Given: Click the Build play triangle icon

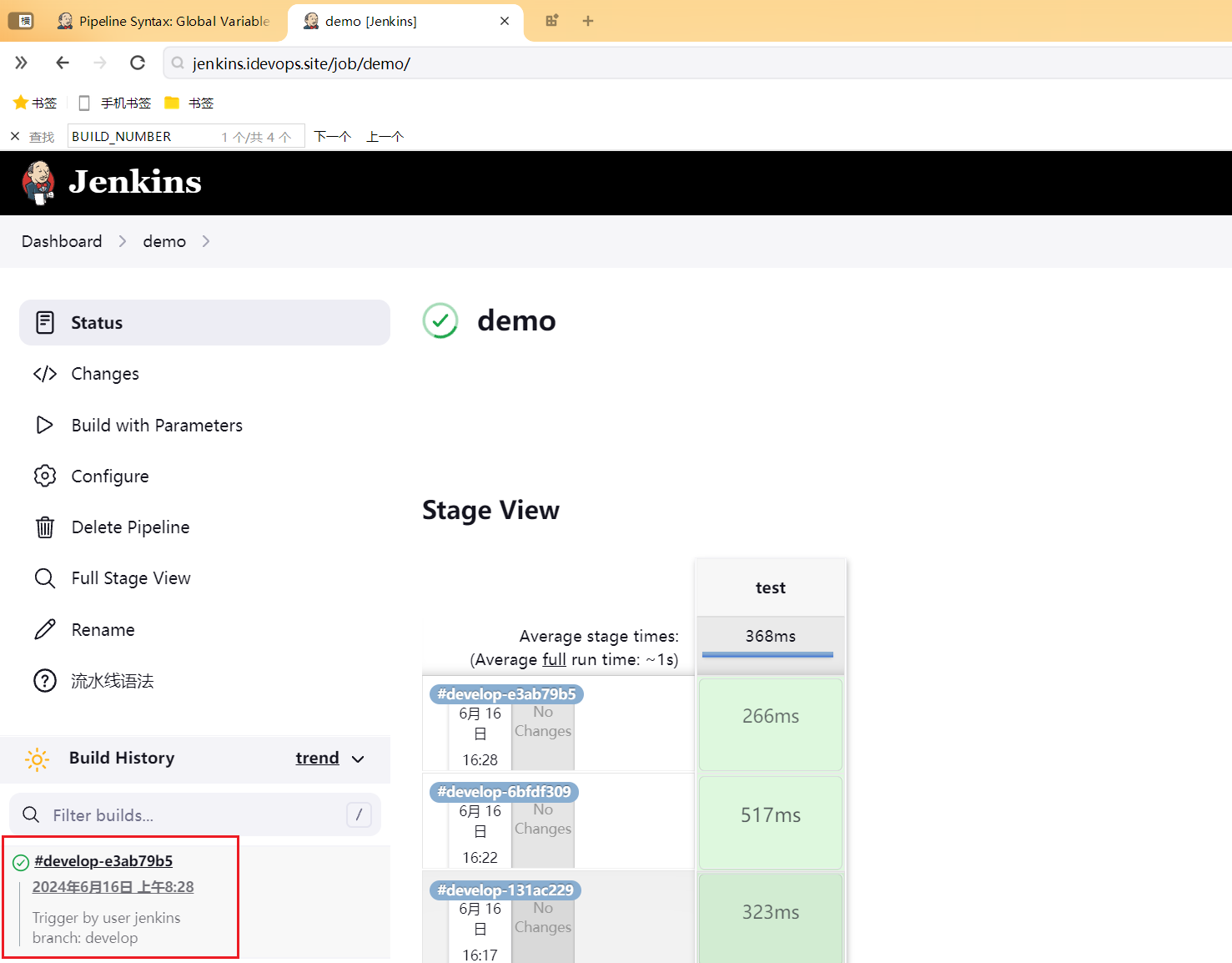Looking at the screenshot, I should (45, 425).
